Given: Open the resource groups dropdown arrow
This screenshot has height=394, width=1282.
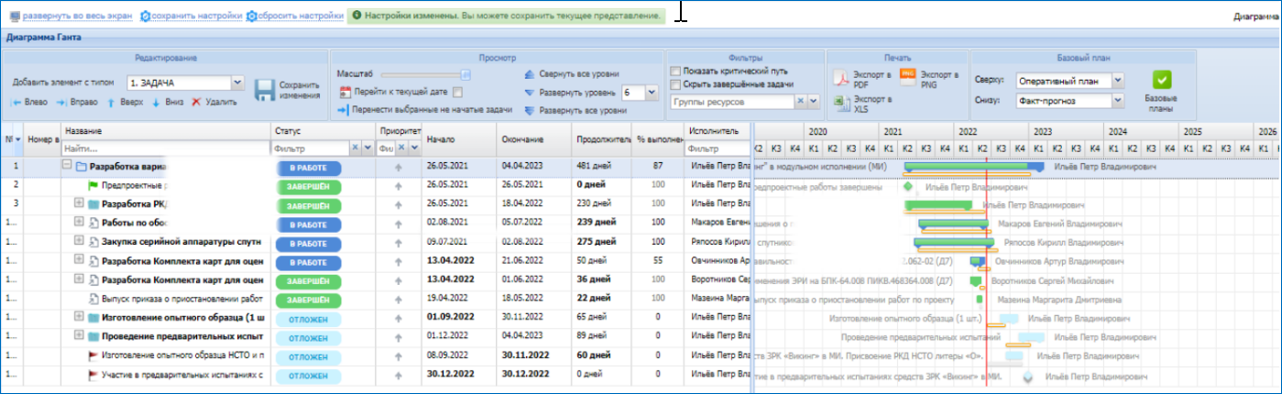Looking at the screenshot, I should pos(812,101).
